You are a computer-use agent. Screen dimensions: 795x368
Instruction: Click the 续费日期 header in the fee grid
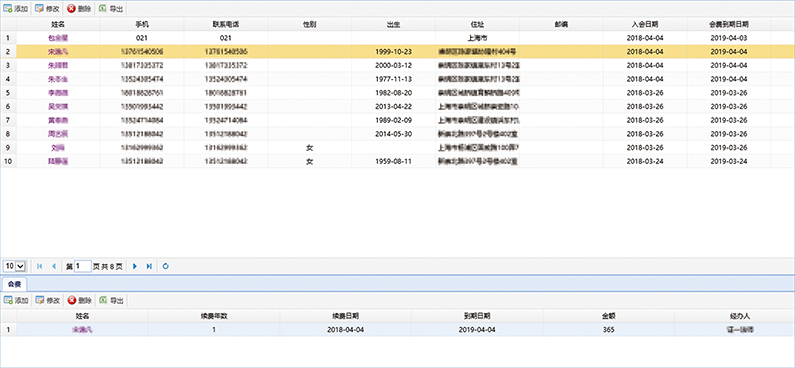click(x=345, y=316)
